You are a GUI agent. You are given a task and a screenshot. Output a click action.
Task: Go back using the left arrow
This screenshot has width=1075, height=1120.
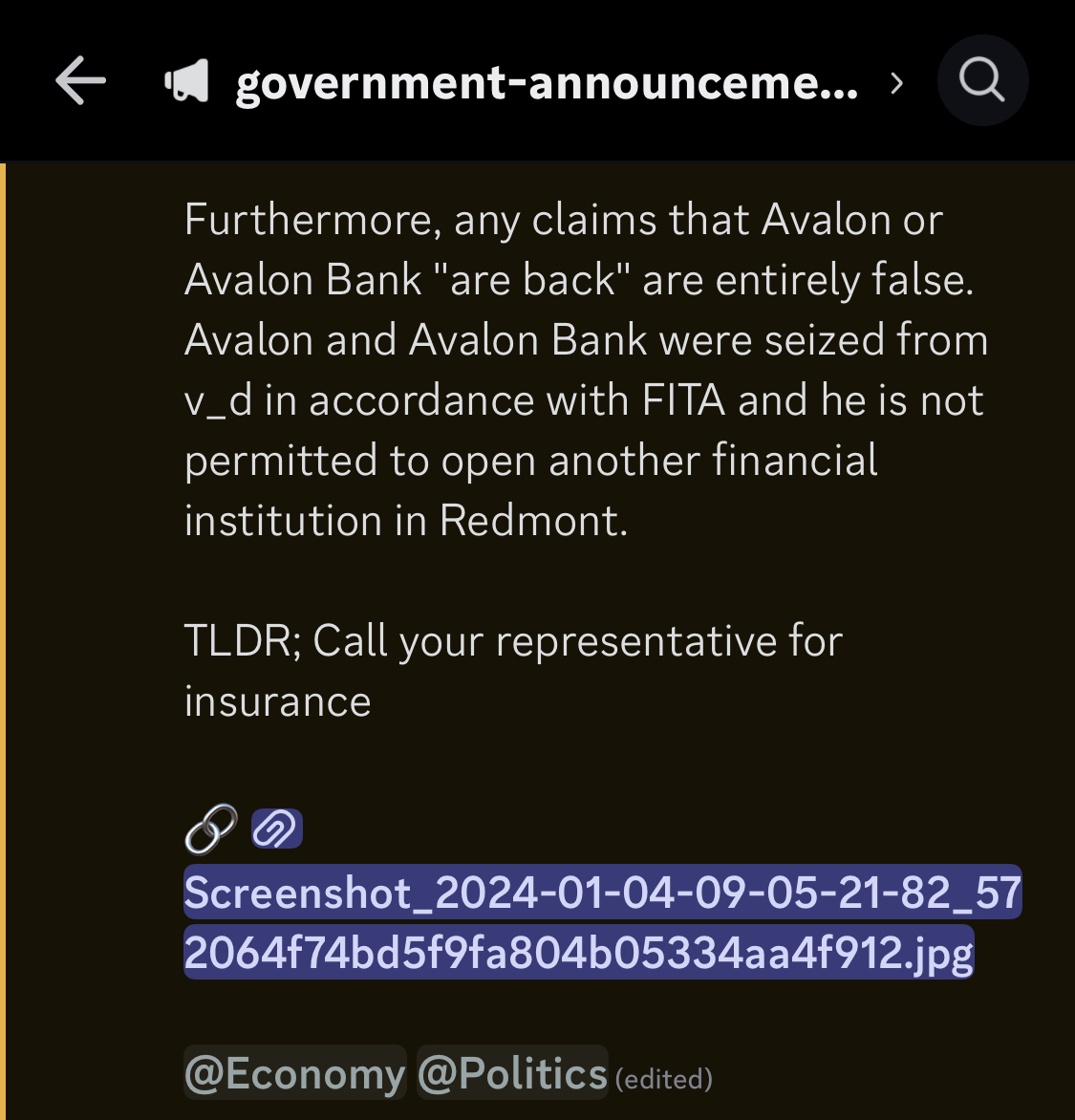click(80, 80)
